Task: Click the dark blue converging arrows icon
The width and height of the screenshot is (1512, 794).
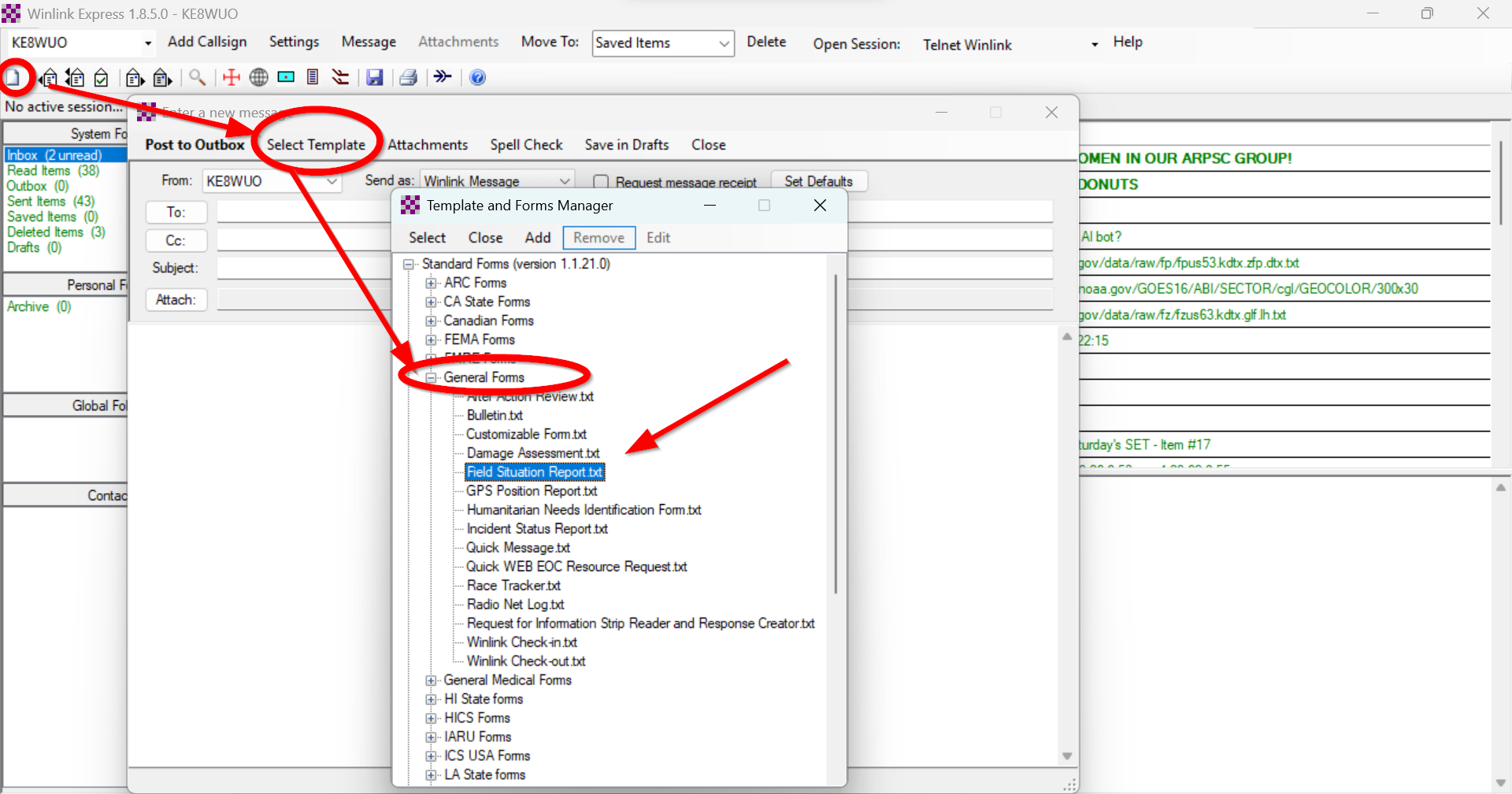Action: [x=443, y=76]
